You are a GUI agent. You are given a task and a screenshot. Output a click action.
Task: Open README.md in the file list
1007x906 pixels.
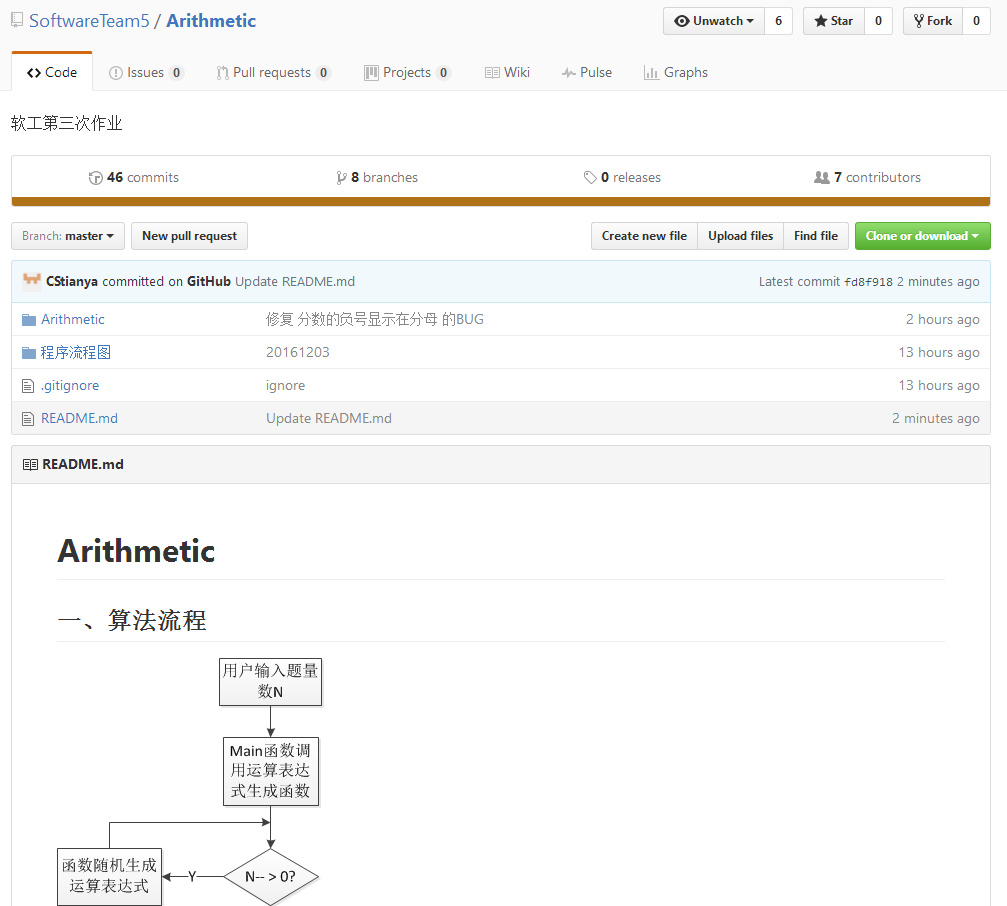[x=79, y=418]
